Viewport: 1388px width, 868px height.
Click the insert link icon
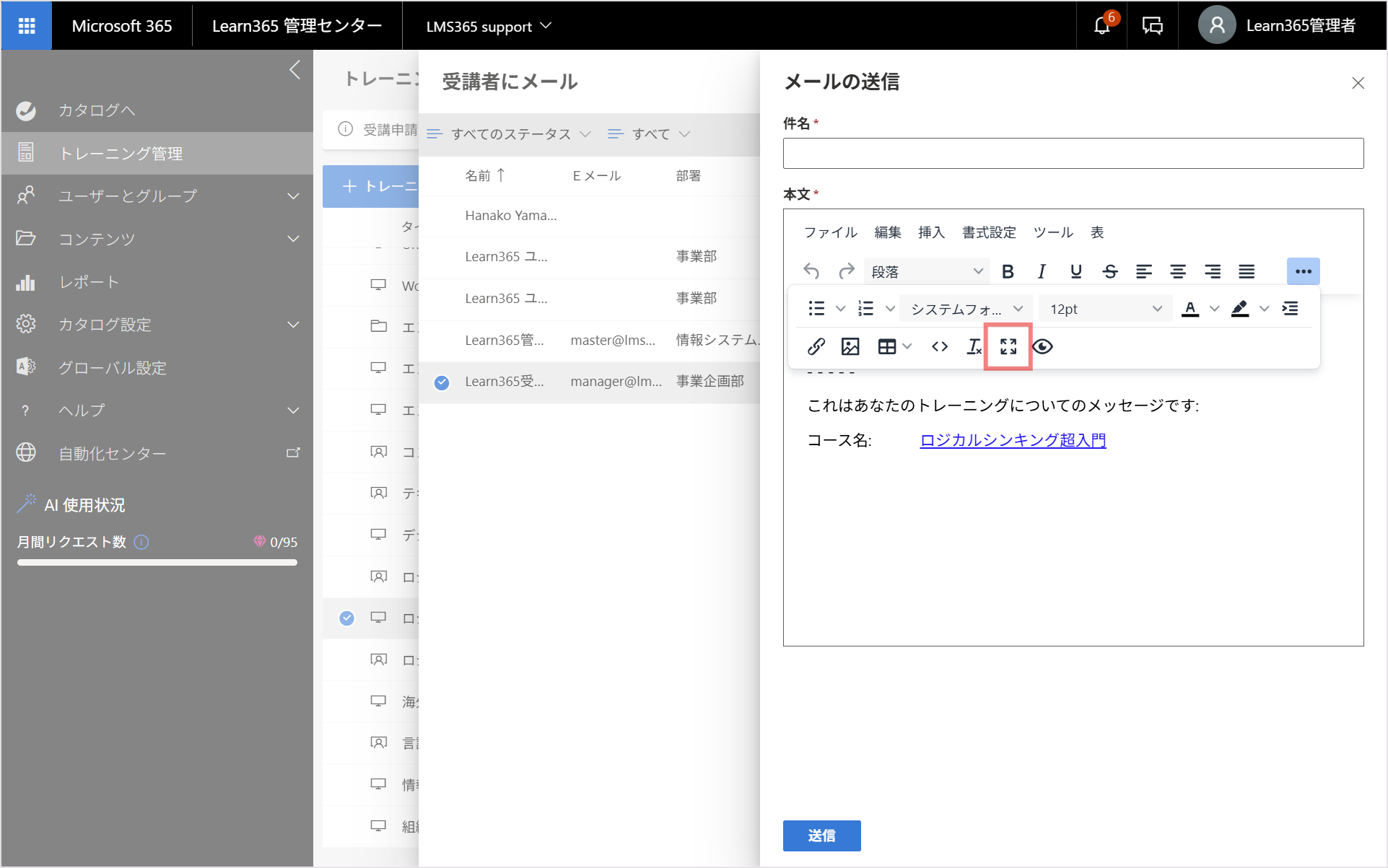[816, 347]
